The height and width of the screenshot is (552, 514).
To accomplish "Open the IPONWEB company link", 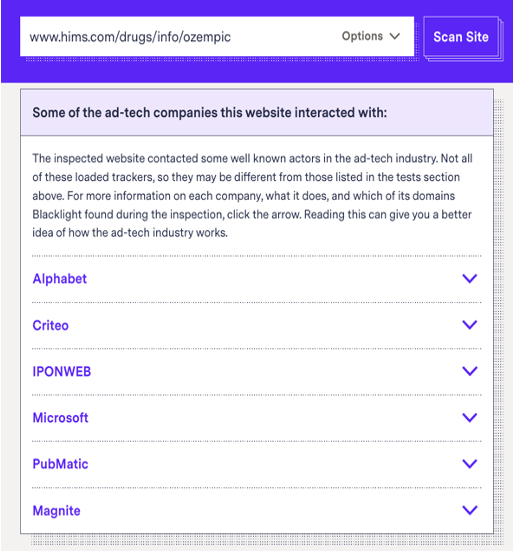I will pyautogui.click(x=62, y=372).
